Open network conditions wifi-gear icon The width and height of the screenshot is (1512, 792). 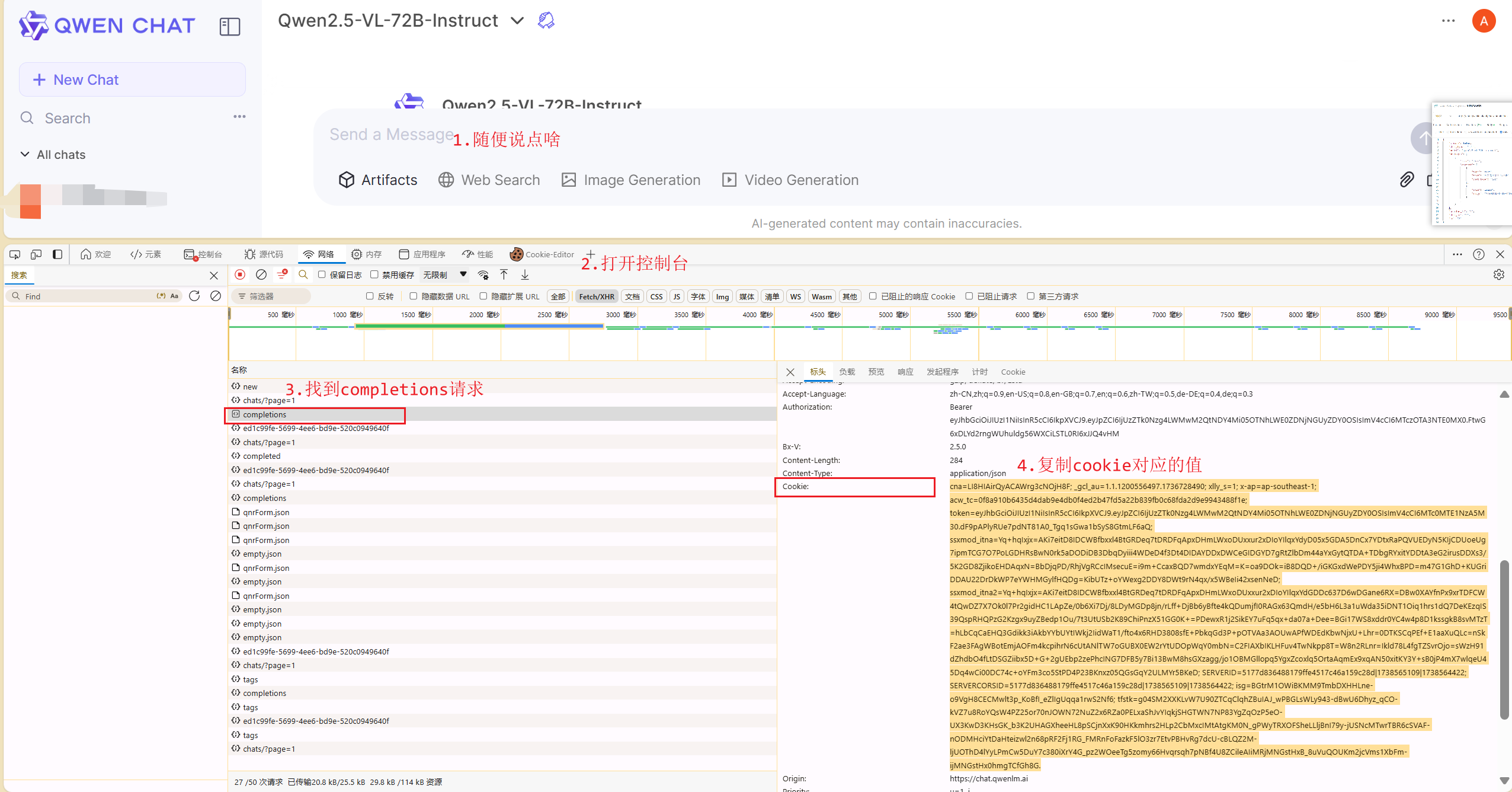483,275
